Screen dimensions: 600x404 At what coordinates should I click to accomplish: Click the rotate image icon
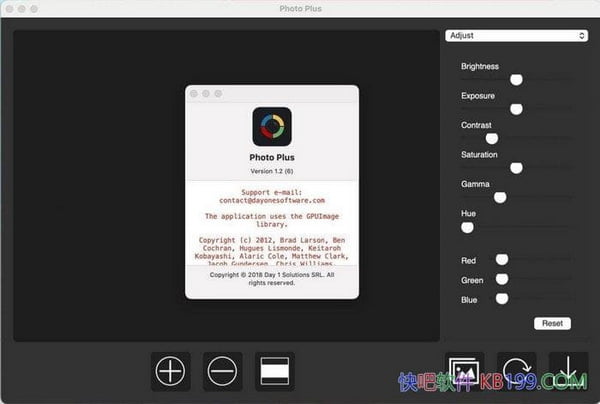pyautogui.click(x=516, y=371)
